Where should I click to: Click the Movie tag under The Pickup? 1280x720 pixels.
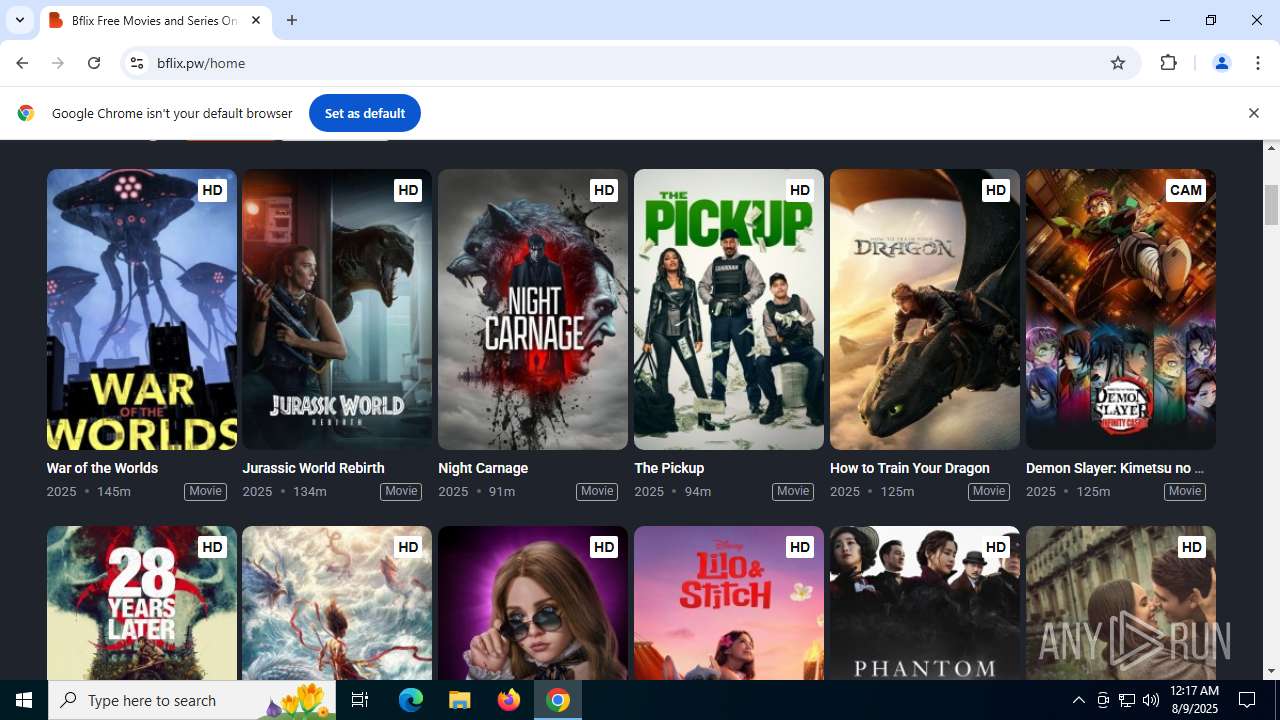[793, 491]
